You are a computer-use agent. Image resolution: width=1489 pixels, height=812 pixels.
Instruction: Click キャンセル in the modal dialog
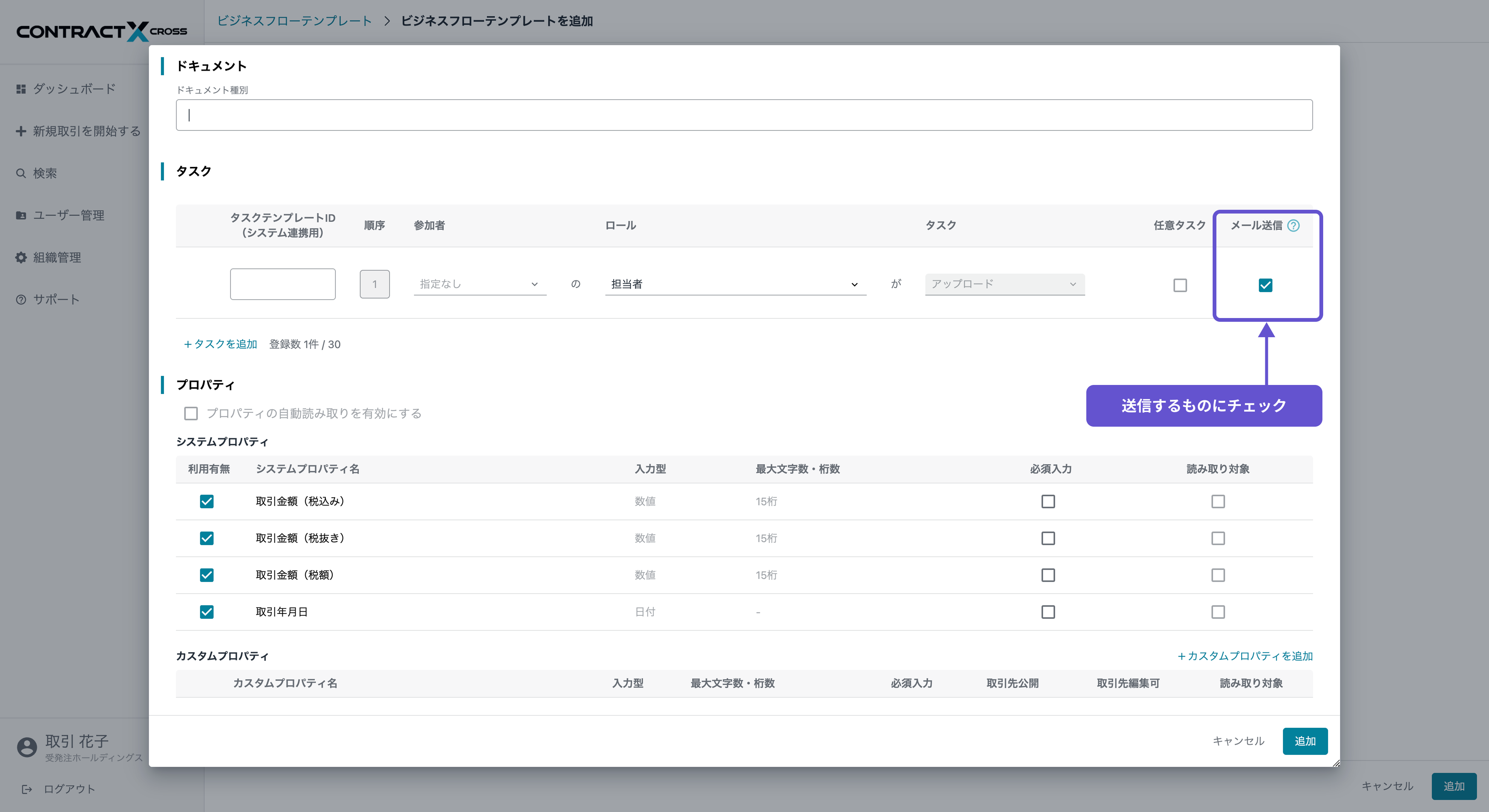coord(1238,741)
